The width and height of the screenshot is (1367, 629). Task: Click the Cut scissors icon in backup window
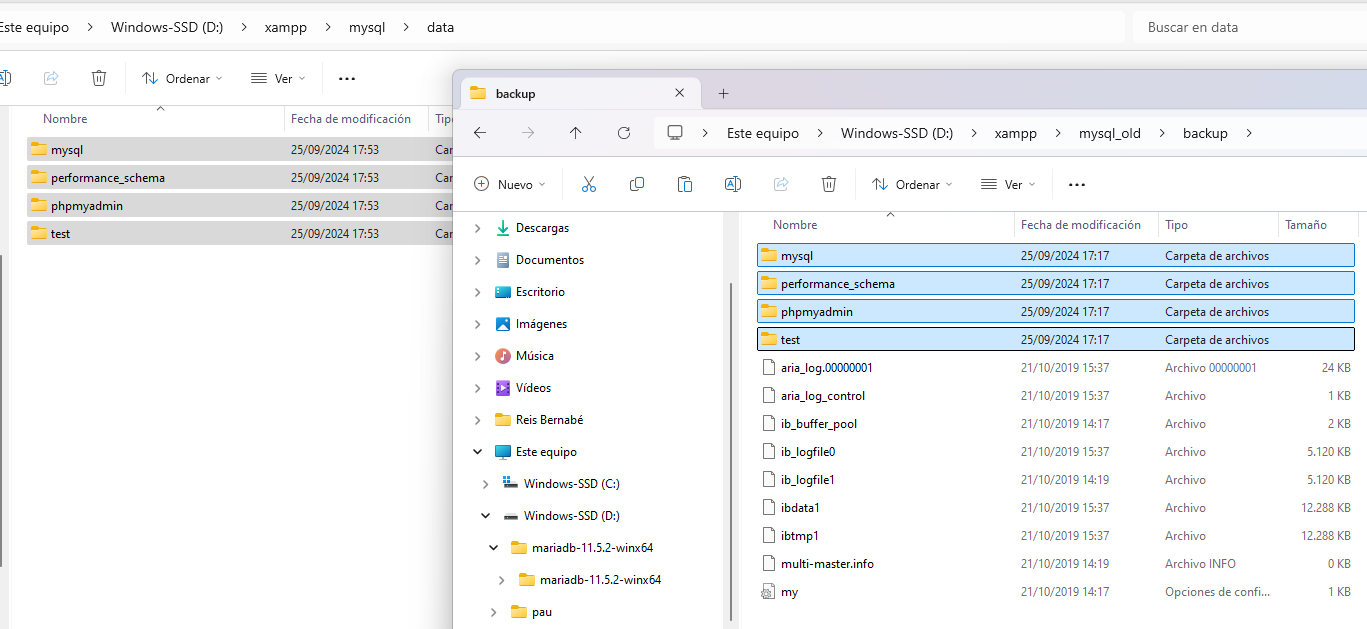588,184
